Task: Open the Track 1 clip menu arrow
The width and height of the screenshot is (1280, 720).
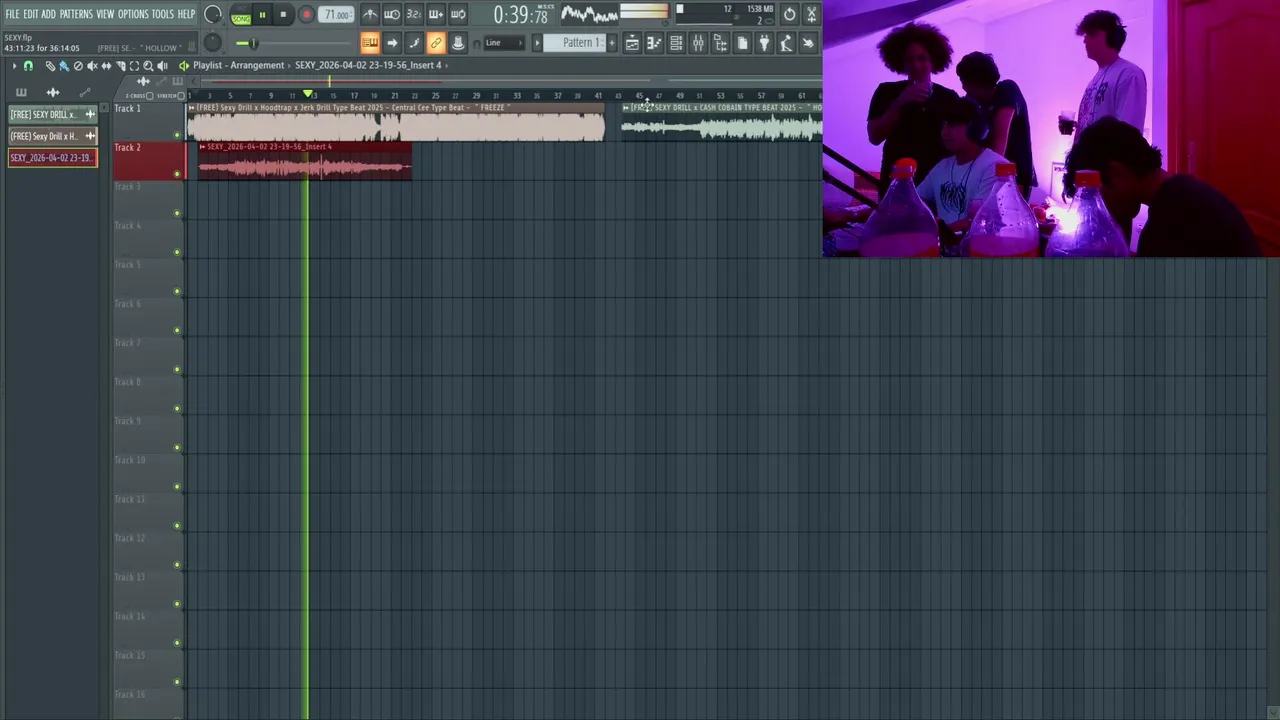Action: point(192,108)
